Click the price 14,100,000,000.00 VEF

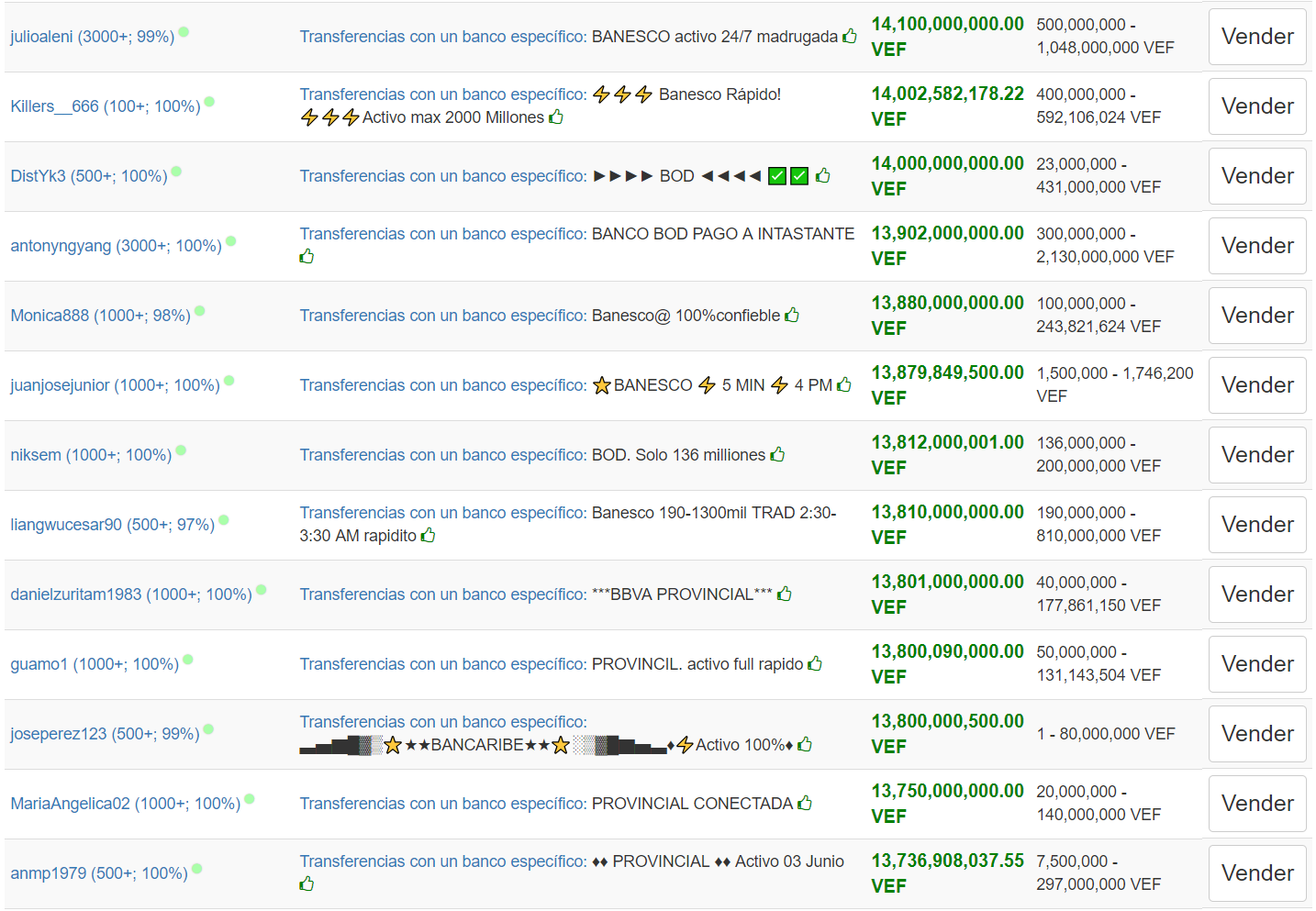pyautogui.click(x=947, y=37)
